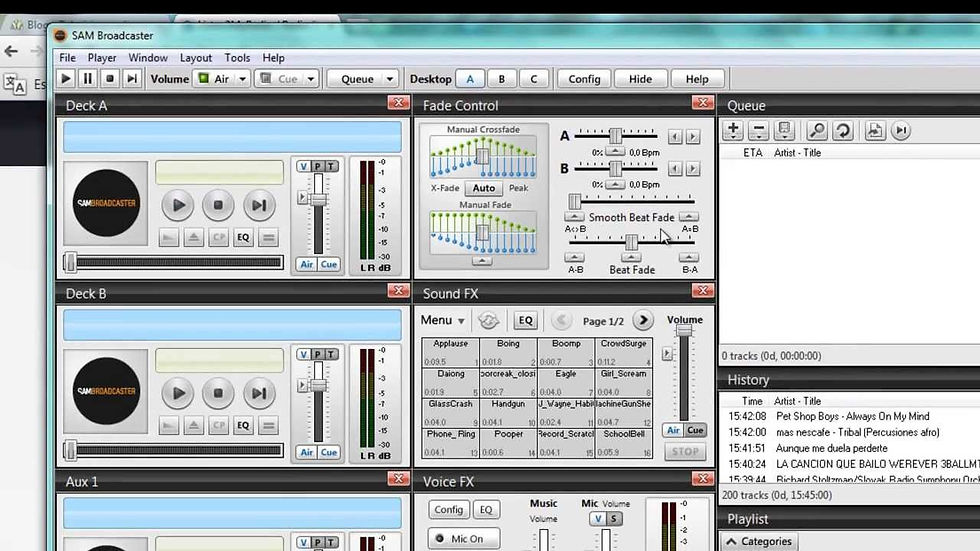Select Pet Shop Boys - Always On My Mind
Image resolution: width=980 pixels, height=551 pixels.
coord(852,416)
